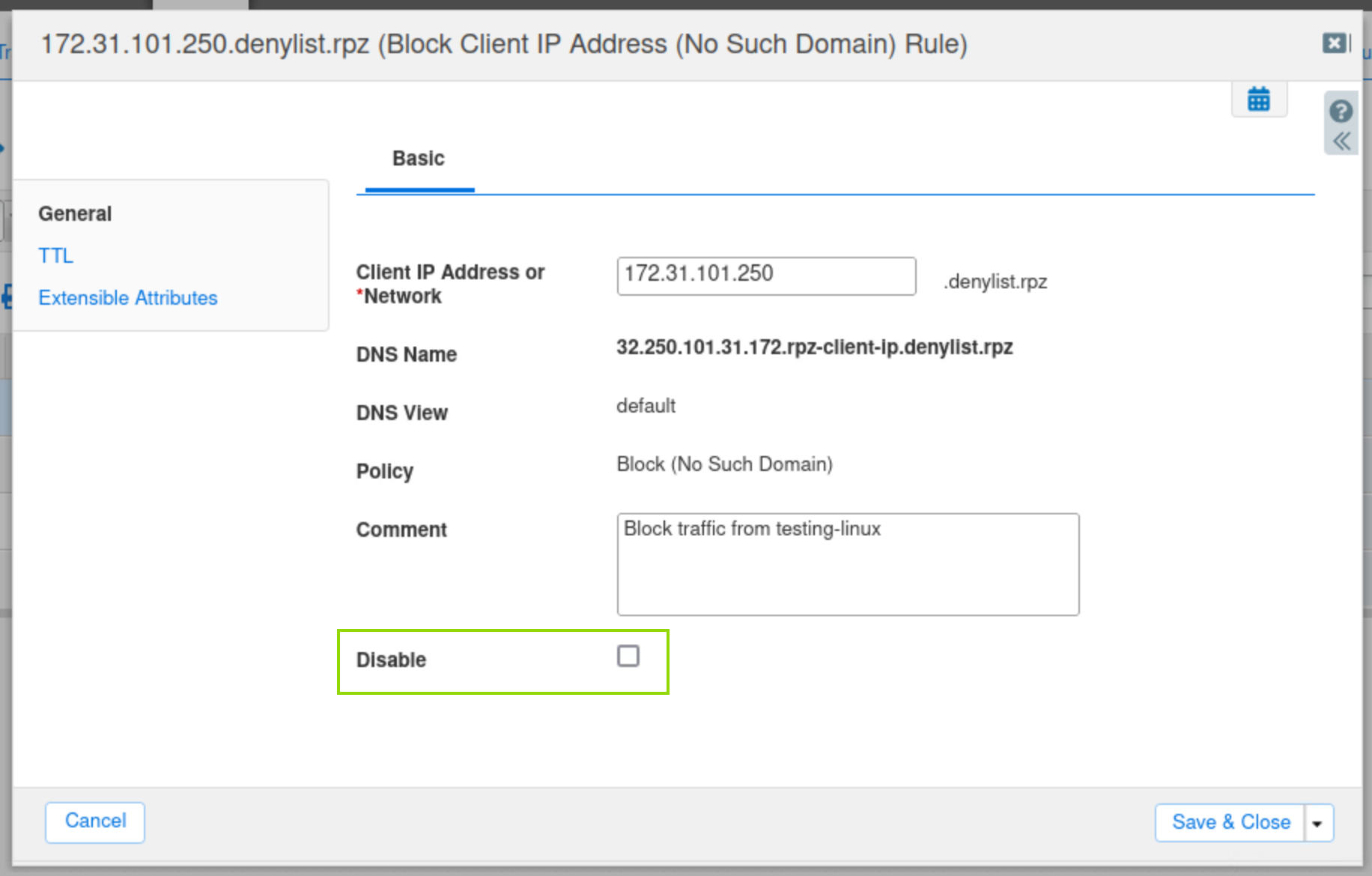
Task: Click the Disable label text
Action: click(x=391, y=660)
